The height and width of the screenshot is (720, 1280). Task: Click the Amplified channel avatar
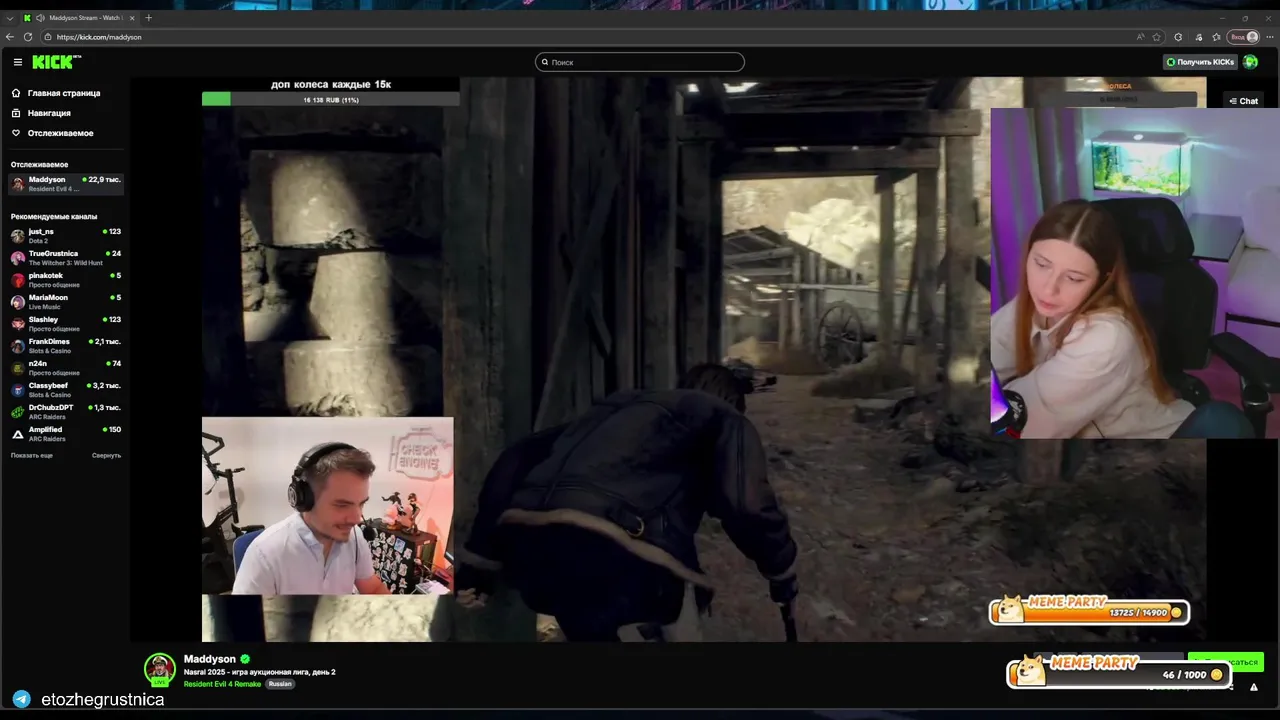[x=18, y=434]
